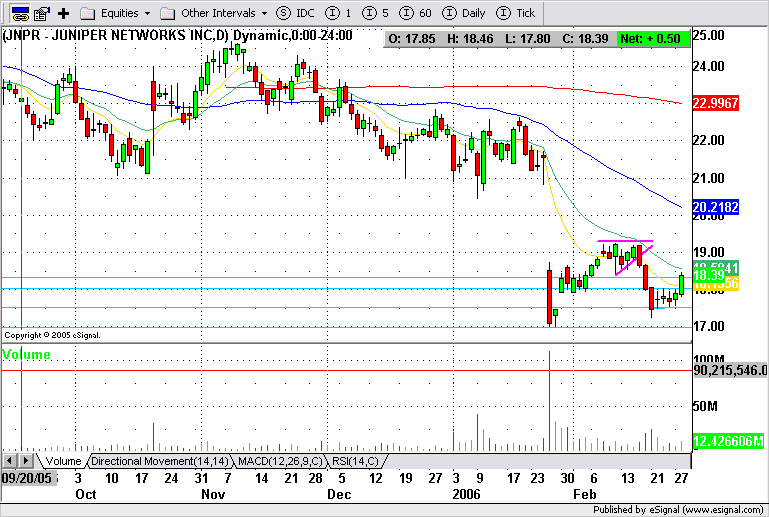The height and width of the screenshot is (517, 769).
Task: Click the high price H: 18.46
Action: pyautogui.click(x=470, y=39)
